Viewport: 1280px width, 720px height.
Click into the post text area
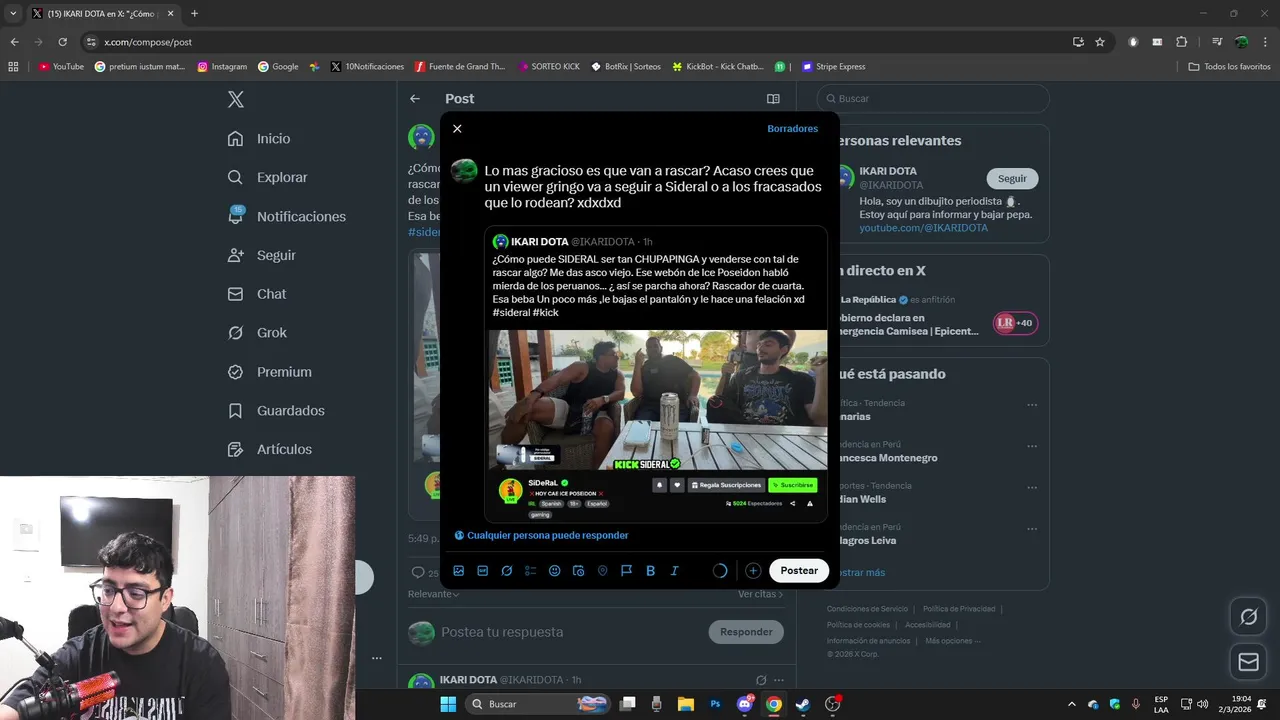pos(653,187)
